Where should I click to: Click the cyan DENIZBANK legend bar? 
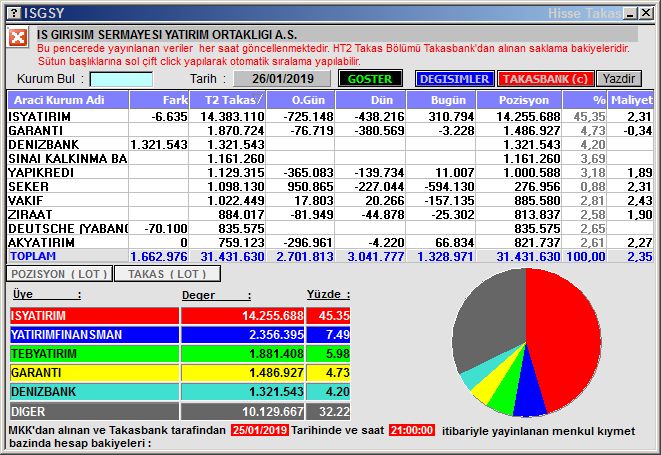pyautogui.click(x=94, y=392)
